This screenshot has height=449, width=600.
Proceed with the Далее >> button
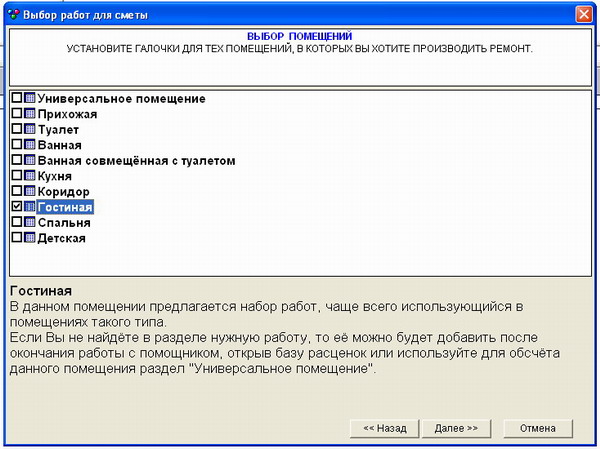tap(456, 428)
